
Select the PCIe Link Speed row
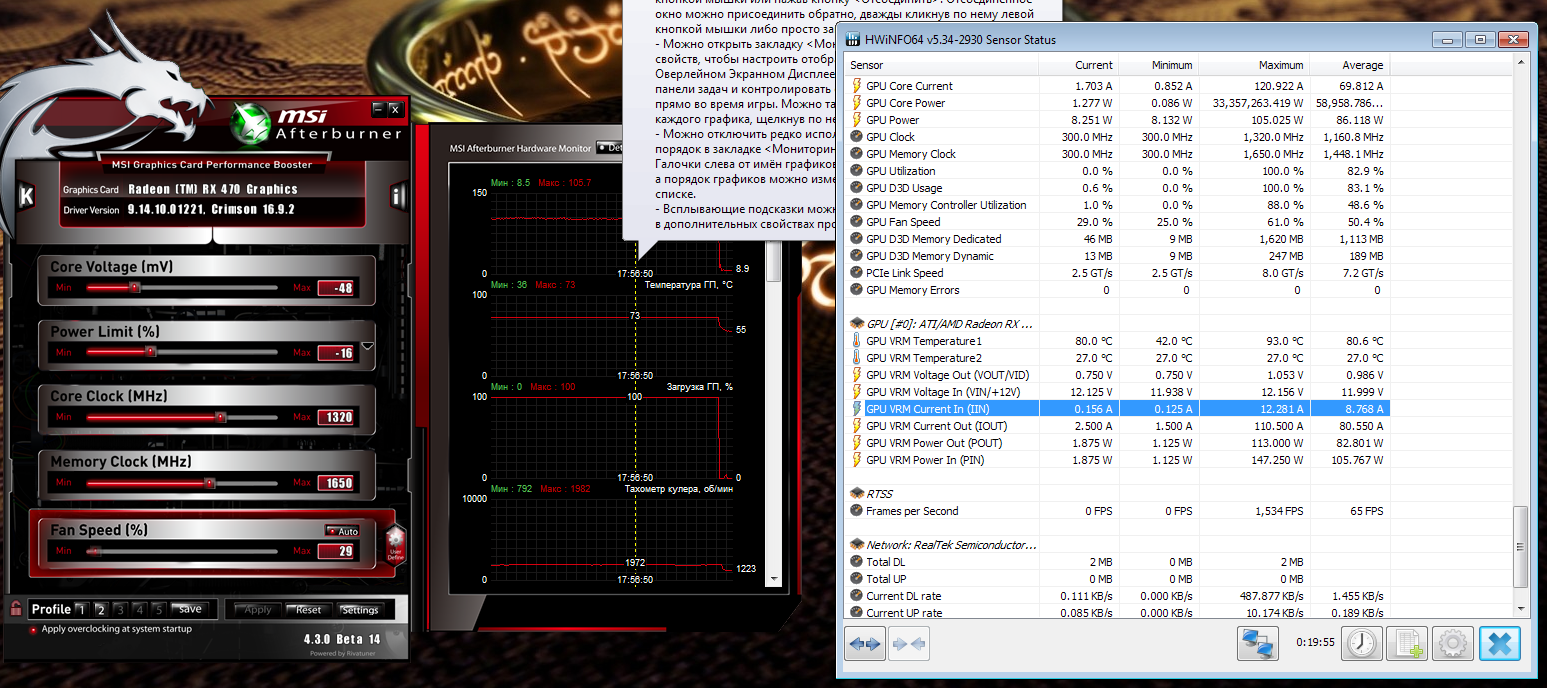pos(1117,273)
